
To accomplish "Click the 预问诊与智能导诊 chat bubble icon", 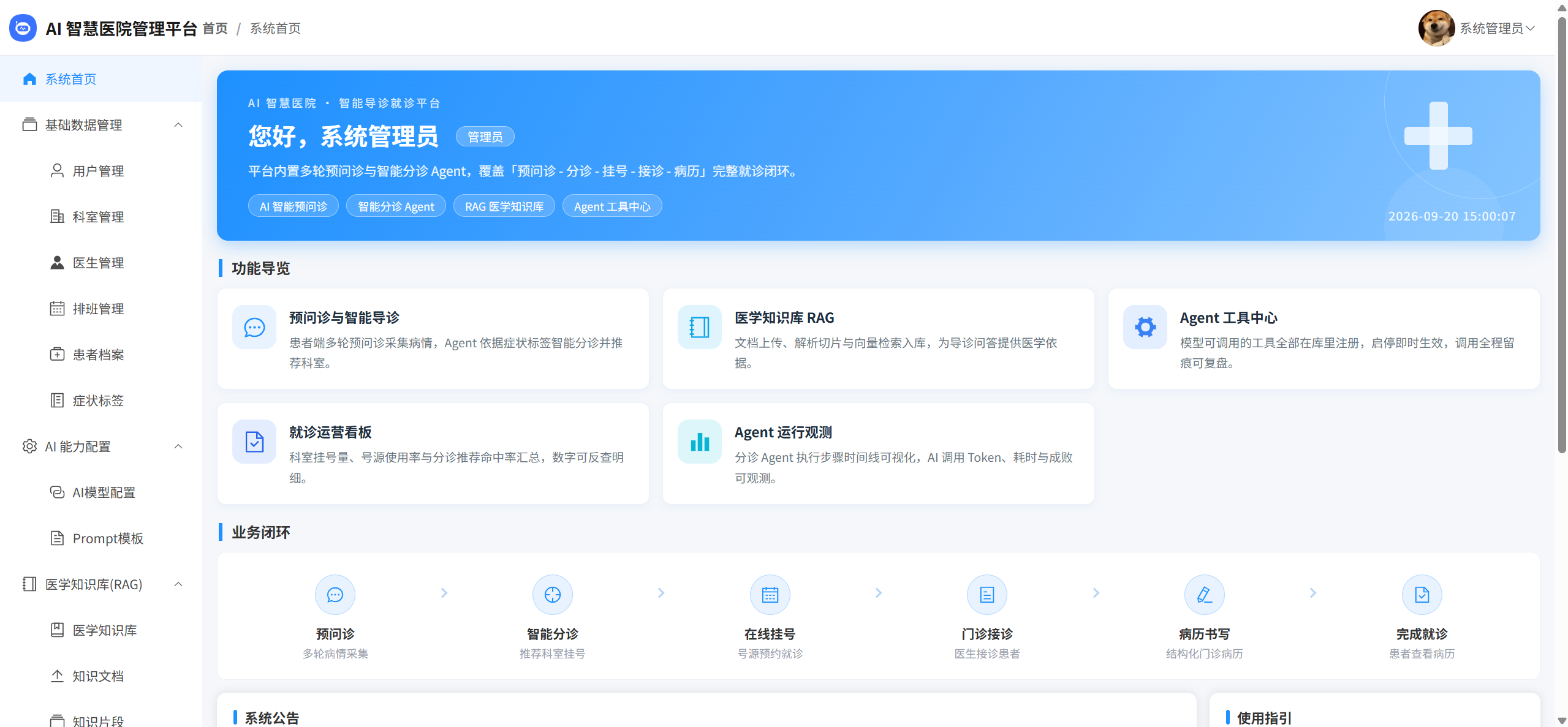I will click(254, 327).
